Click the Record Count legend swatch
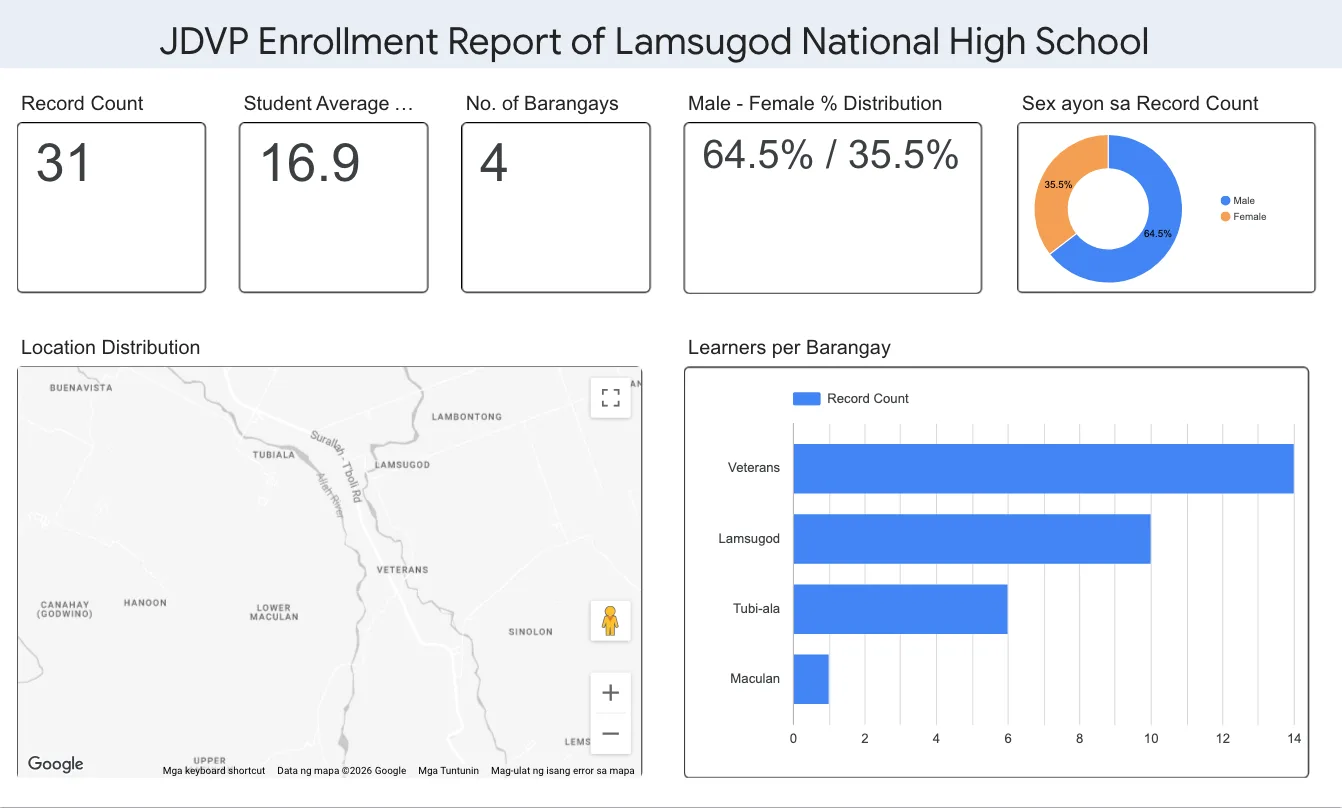Screen dimensions: 1342x808 (x=806, y=399)
